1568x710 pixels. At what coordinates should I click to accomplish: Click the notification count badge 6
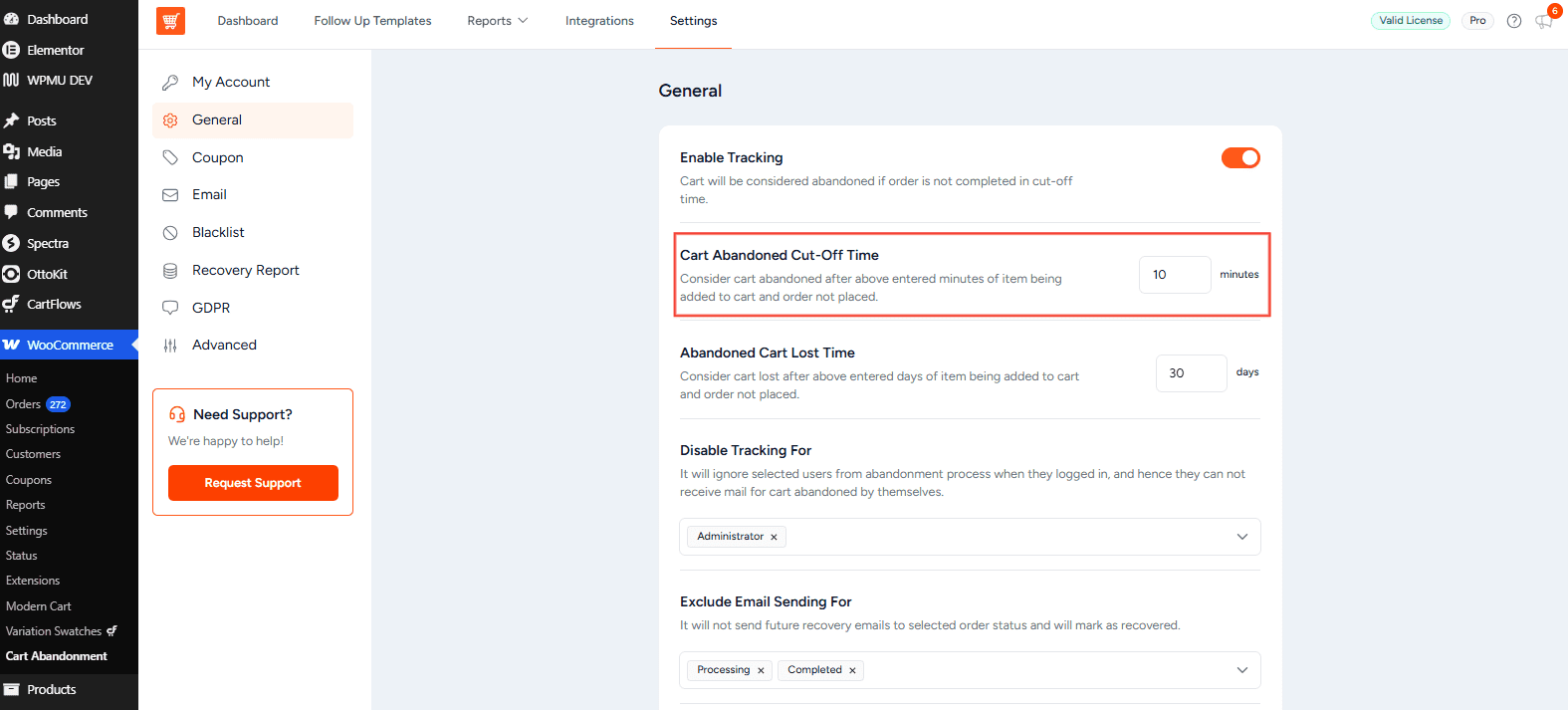[1554, 11]
